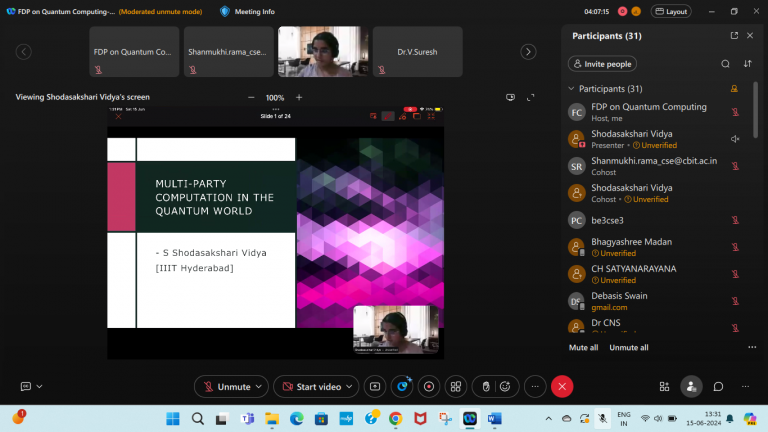Open the dropdown arrow next to Unmute
768x432 pixels.
pos(260,386)
